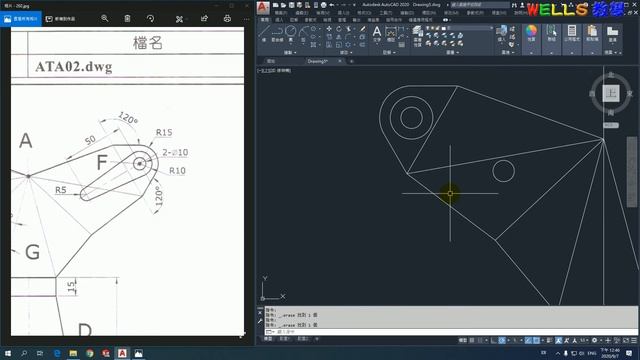Add a new drawing tab with plus
Viewport: 640px width, 360px height.
tap(351, 61)
